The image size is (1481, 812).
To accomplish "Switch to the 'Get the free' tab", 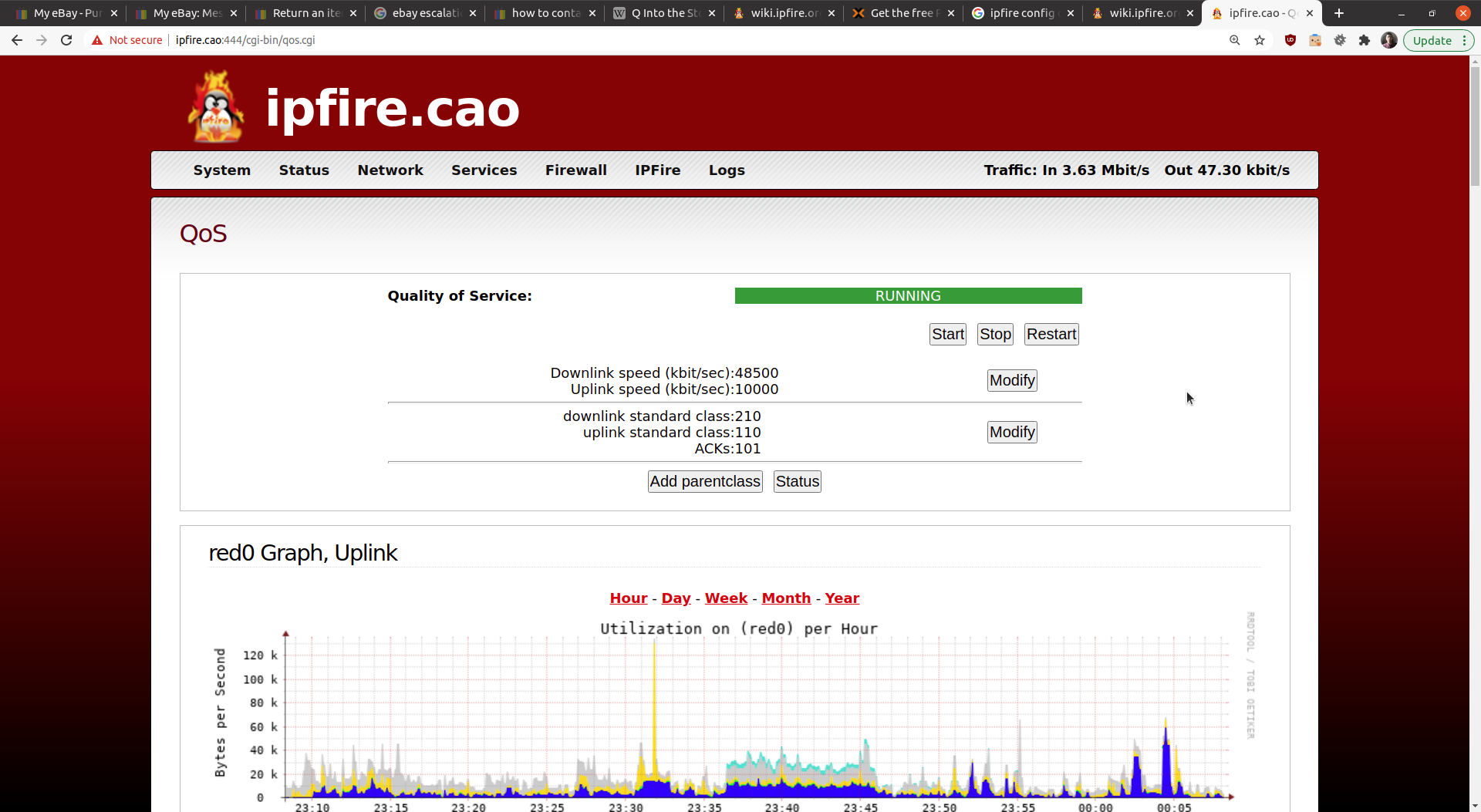I will click(903, 13).
